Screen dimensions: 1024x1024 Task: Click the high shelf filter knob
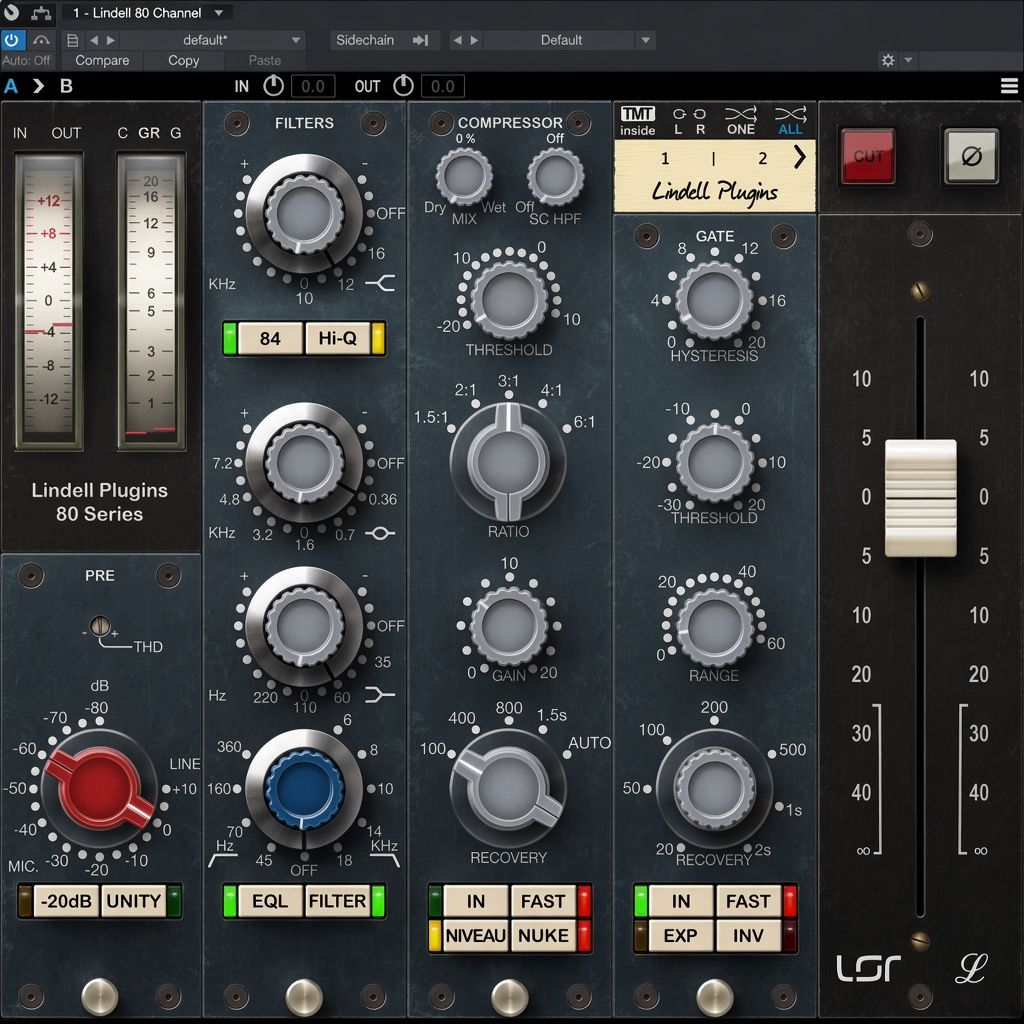pyautogui.click(x=304, y=214)
